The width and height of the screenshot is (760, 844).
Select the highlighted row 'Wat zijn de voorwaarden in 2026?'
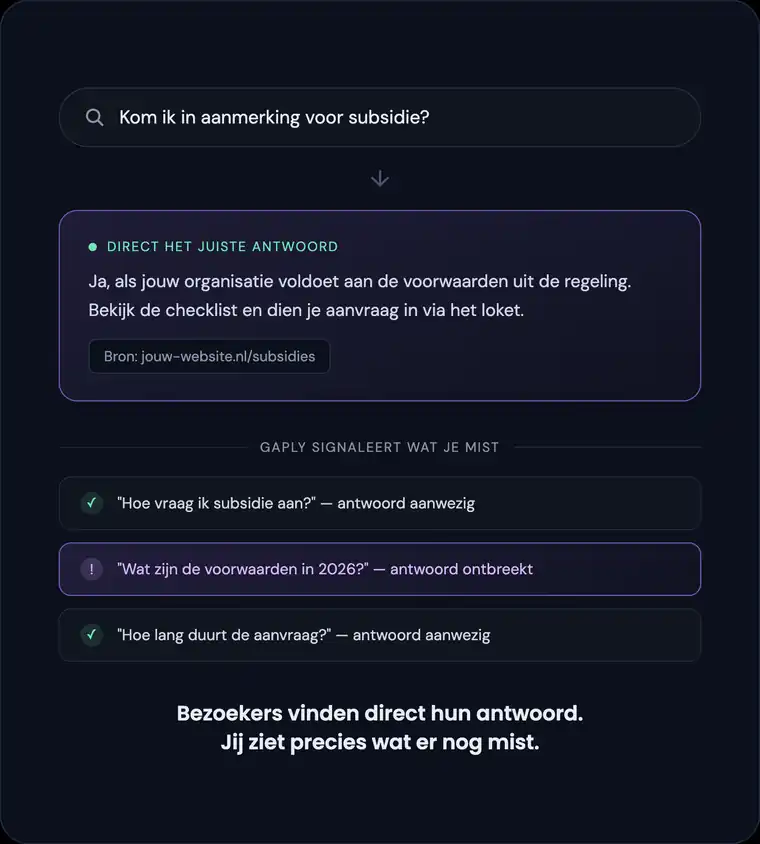click(380, 569)
